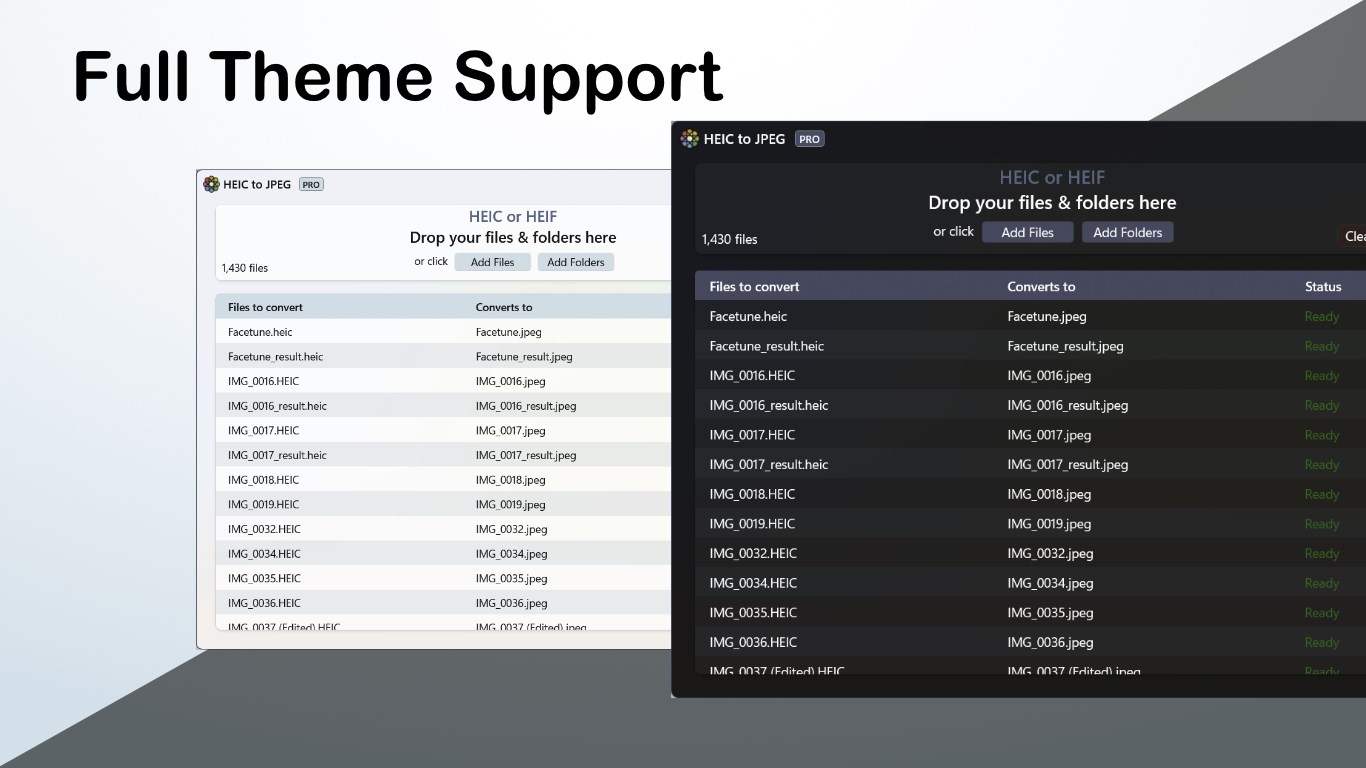Sort by Status header in dark window
Screen dimensions: 1366x768
point(1323,286)
